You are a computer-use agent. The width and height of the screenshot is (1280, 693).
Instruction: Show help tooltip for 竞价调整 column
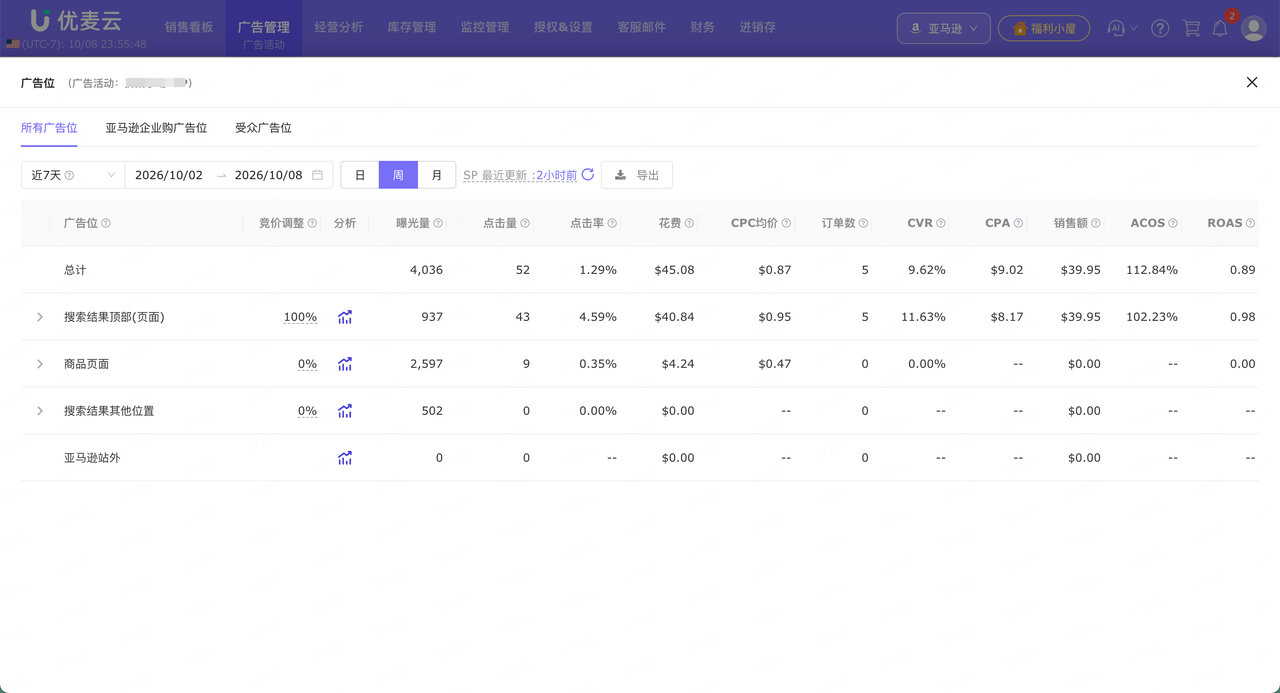[312, 223]
